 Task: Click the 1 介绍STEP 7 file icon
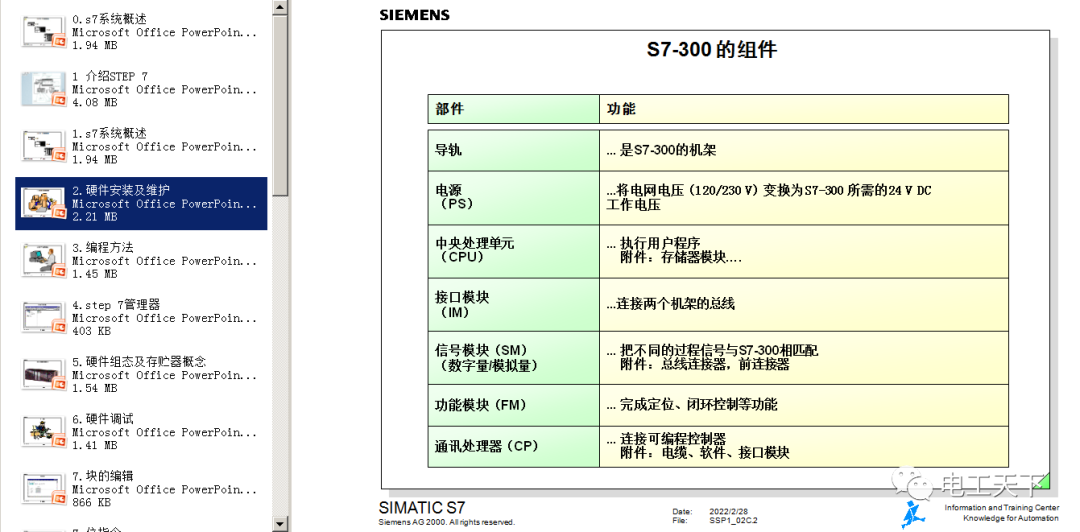pos(43,90)
